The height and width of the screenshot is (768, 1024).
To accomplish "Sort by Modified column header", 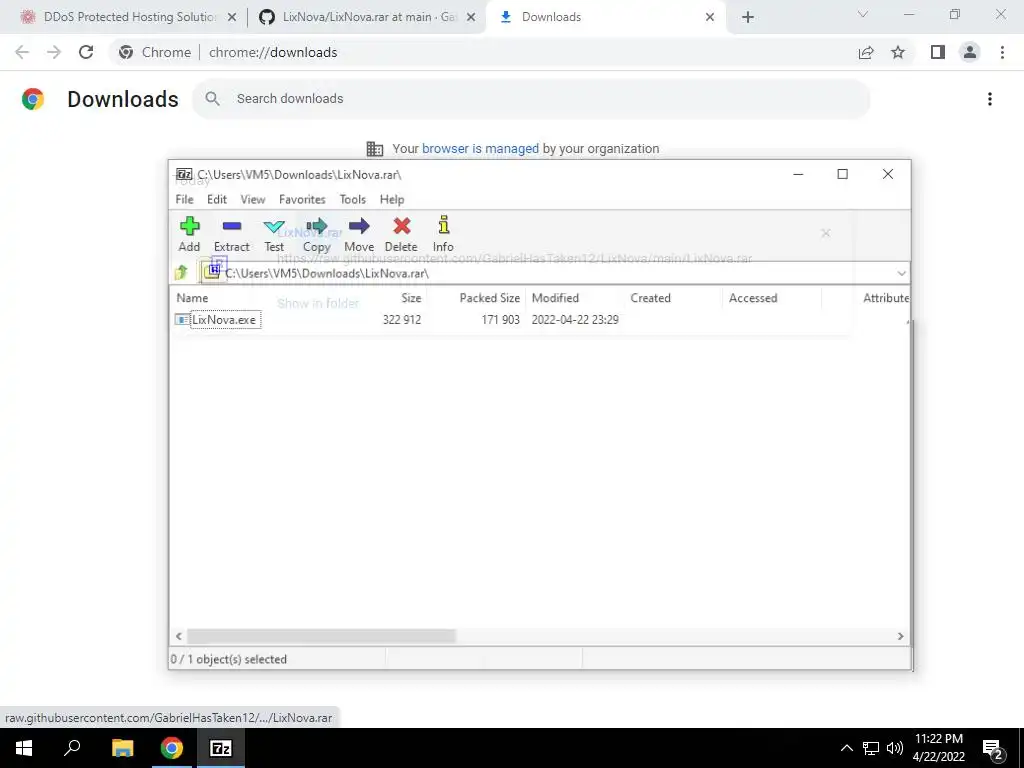I will coord(555,298).
